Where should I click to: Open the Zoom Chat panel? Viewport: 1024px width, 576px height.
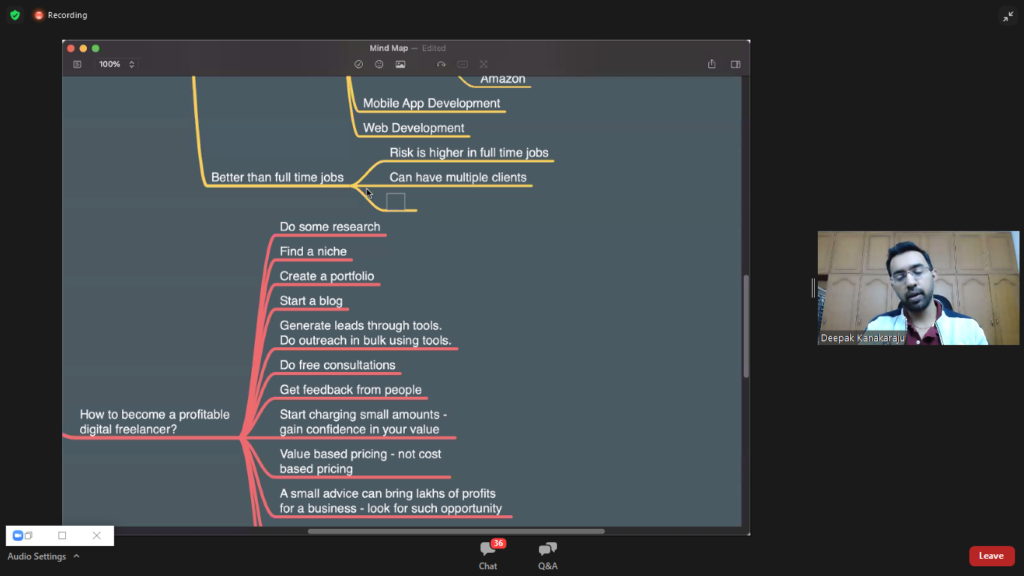coord(487,554)
